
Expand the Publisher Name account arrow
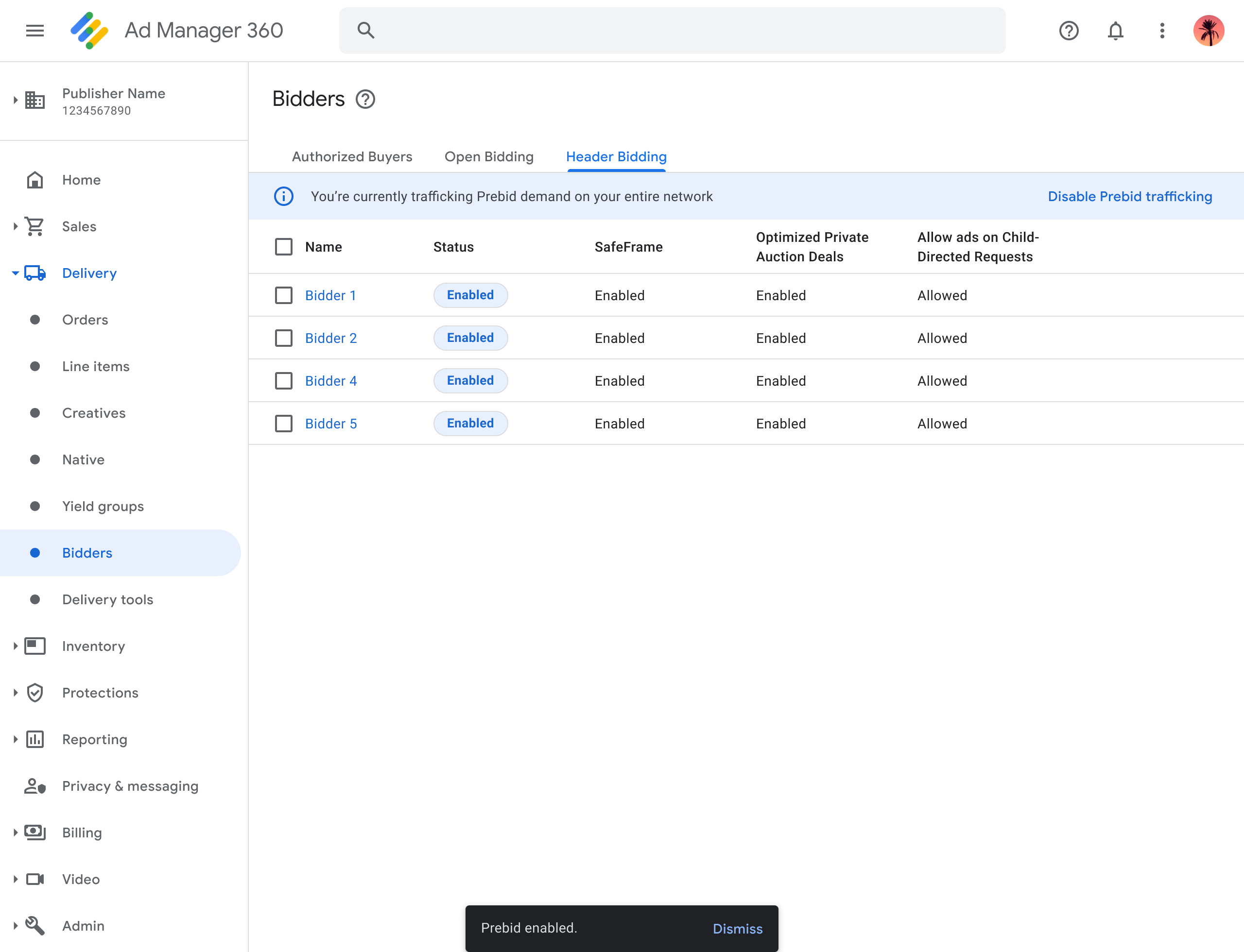pos(16,100)
